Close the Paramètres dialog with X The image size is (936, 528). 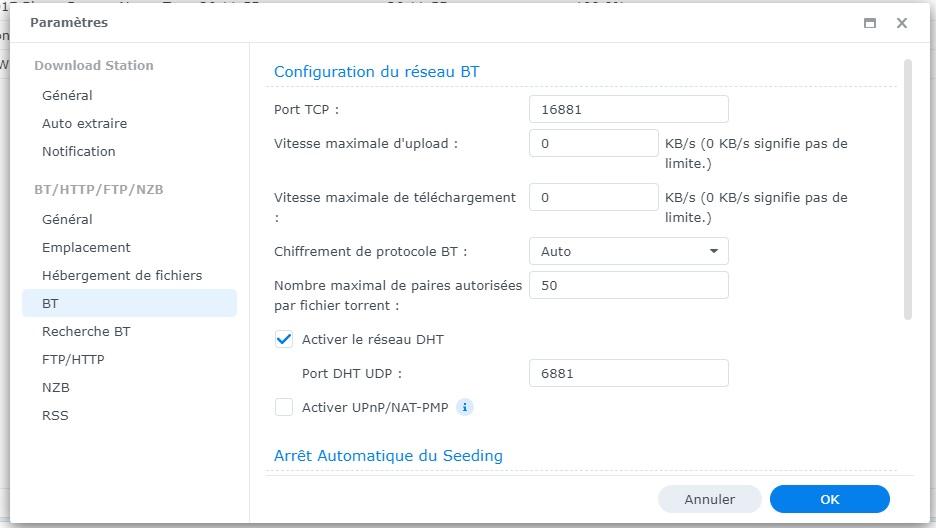[x=901, y=23]
